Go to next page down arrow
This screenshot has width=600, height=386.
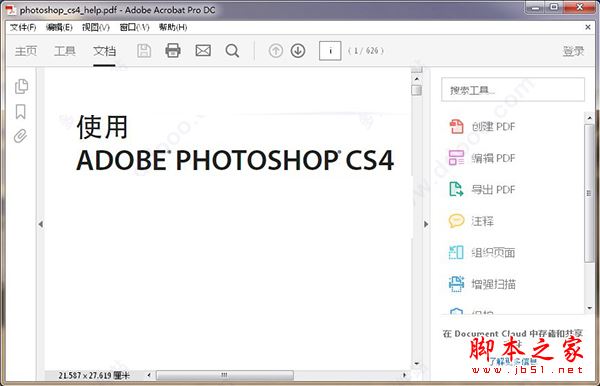point(298,50)
